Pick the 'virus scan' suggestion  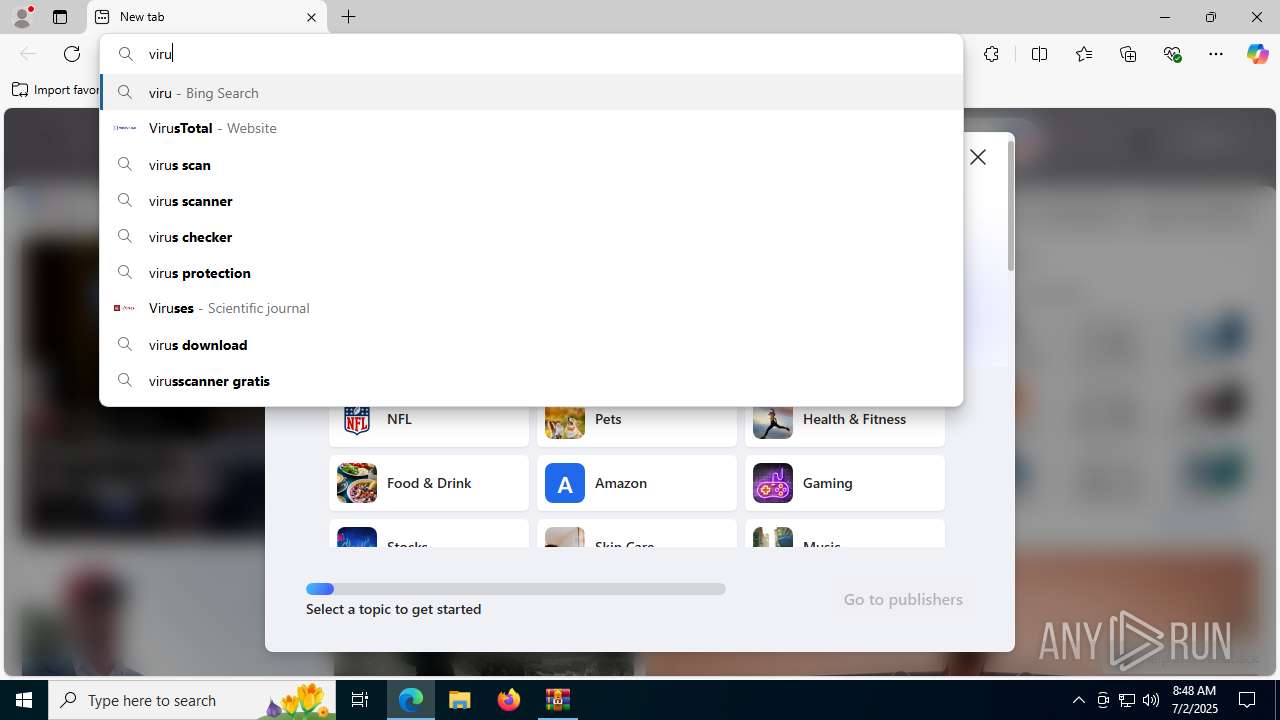click(531, 164)
